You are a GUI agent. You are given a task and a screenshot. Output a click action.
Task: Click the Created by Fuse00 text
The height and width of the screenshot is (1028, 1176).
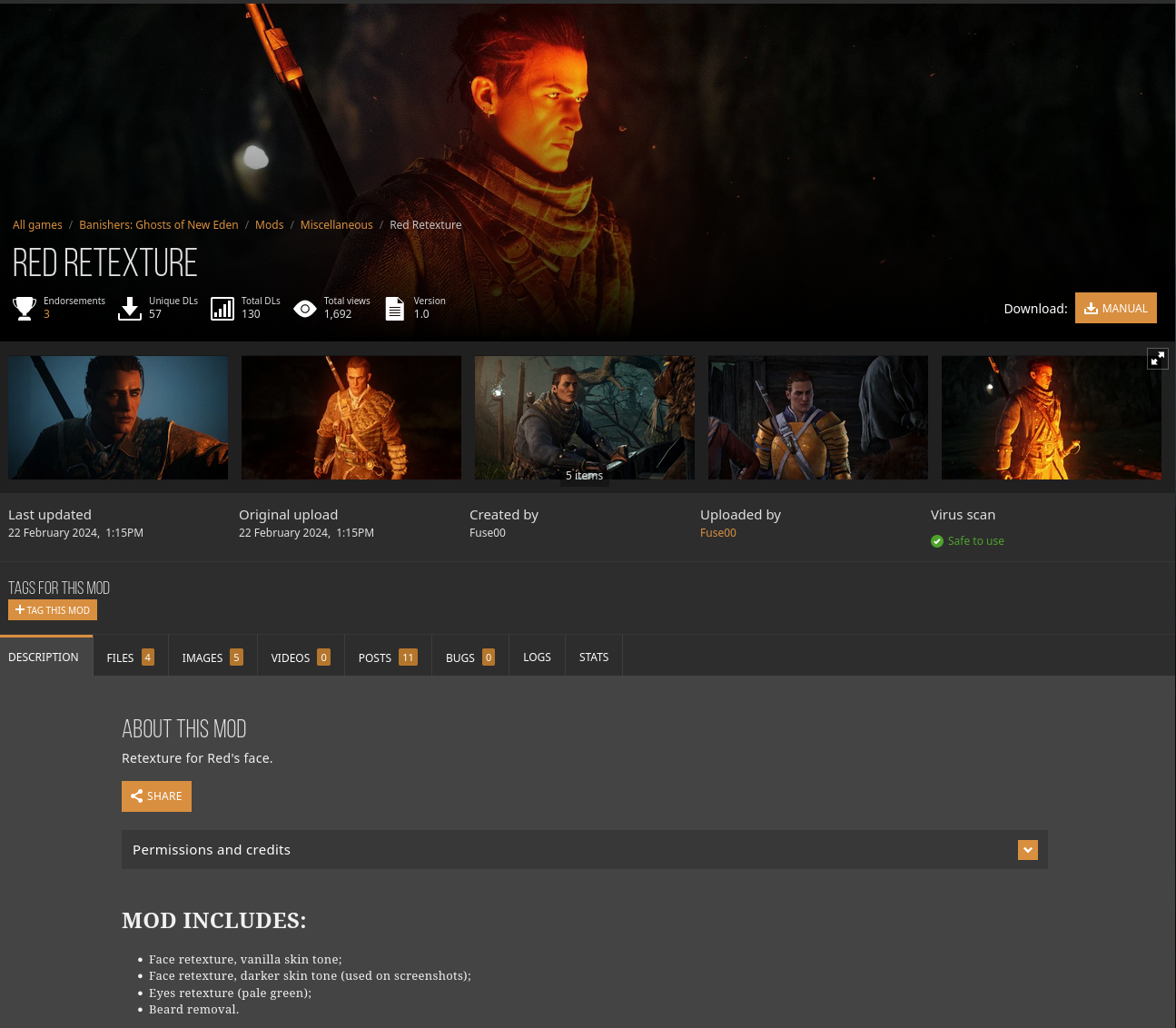488,533
